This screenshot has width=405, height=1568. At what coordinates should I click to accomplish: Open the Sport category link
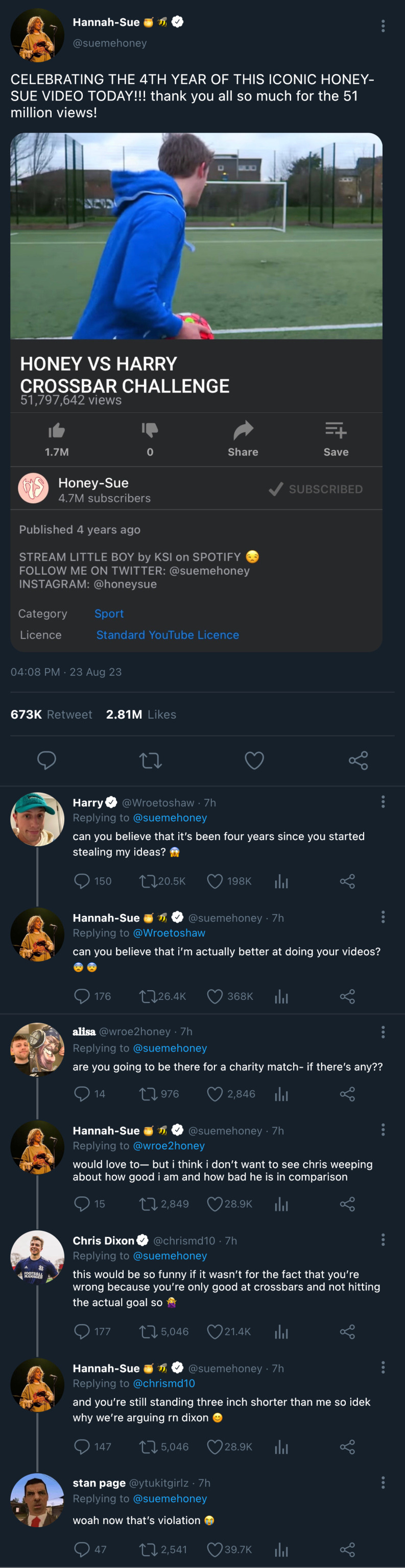[109, 614]
